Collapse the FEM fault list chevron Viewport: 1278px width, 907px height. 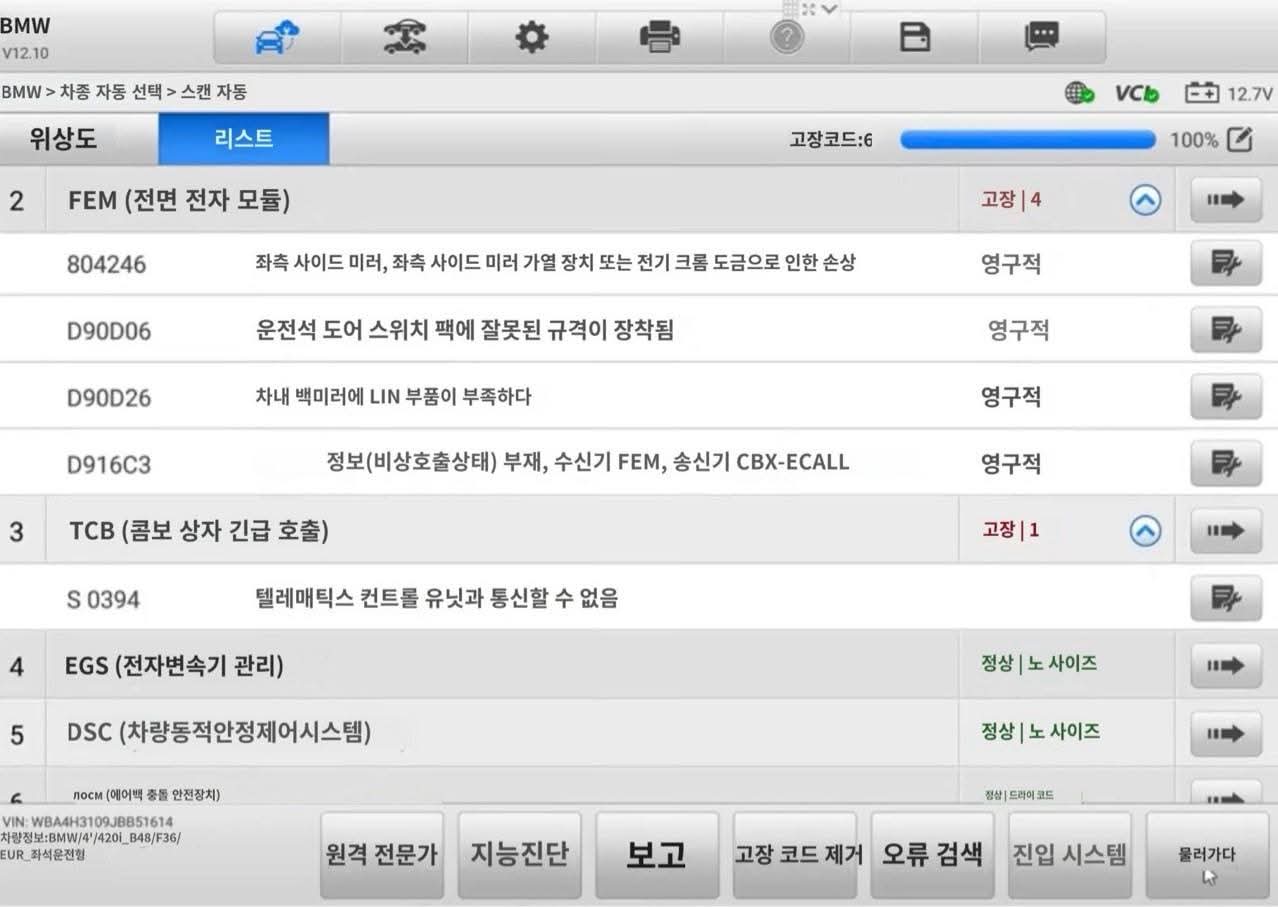tap(1145, 200)
